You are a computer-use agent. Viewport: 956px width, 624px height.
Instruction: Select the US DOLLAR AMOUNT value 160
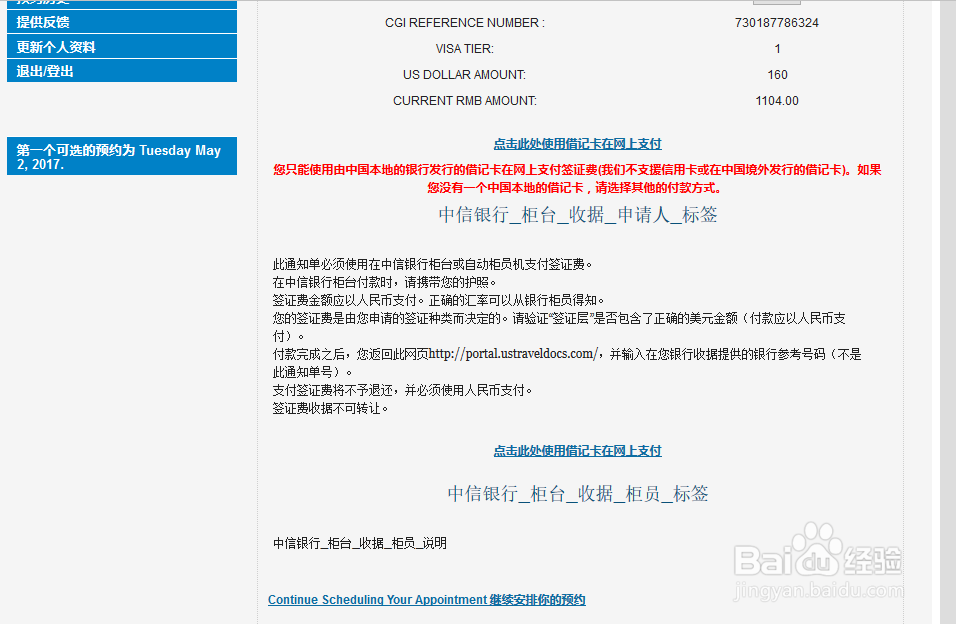coord(777,74)
